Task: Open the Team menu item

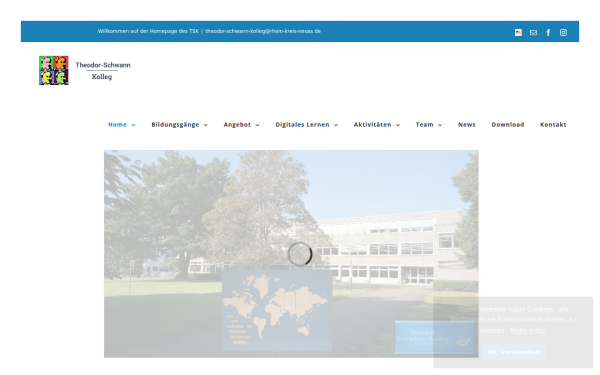Action: point(424,125)
